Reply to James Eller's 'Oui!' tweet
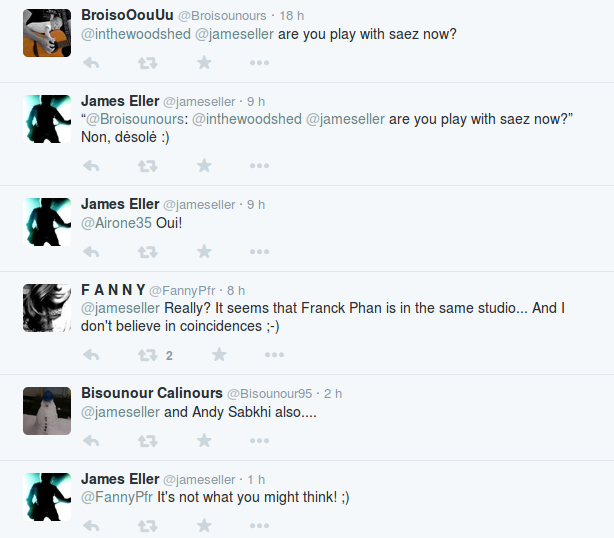 pyautogui.click(x=91, y=252)
